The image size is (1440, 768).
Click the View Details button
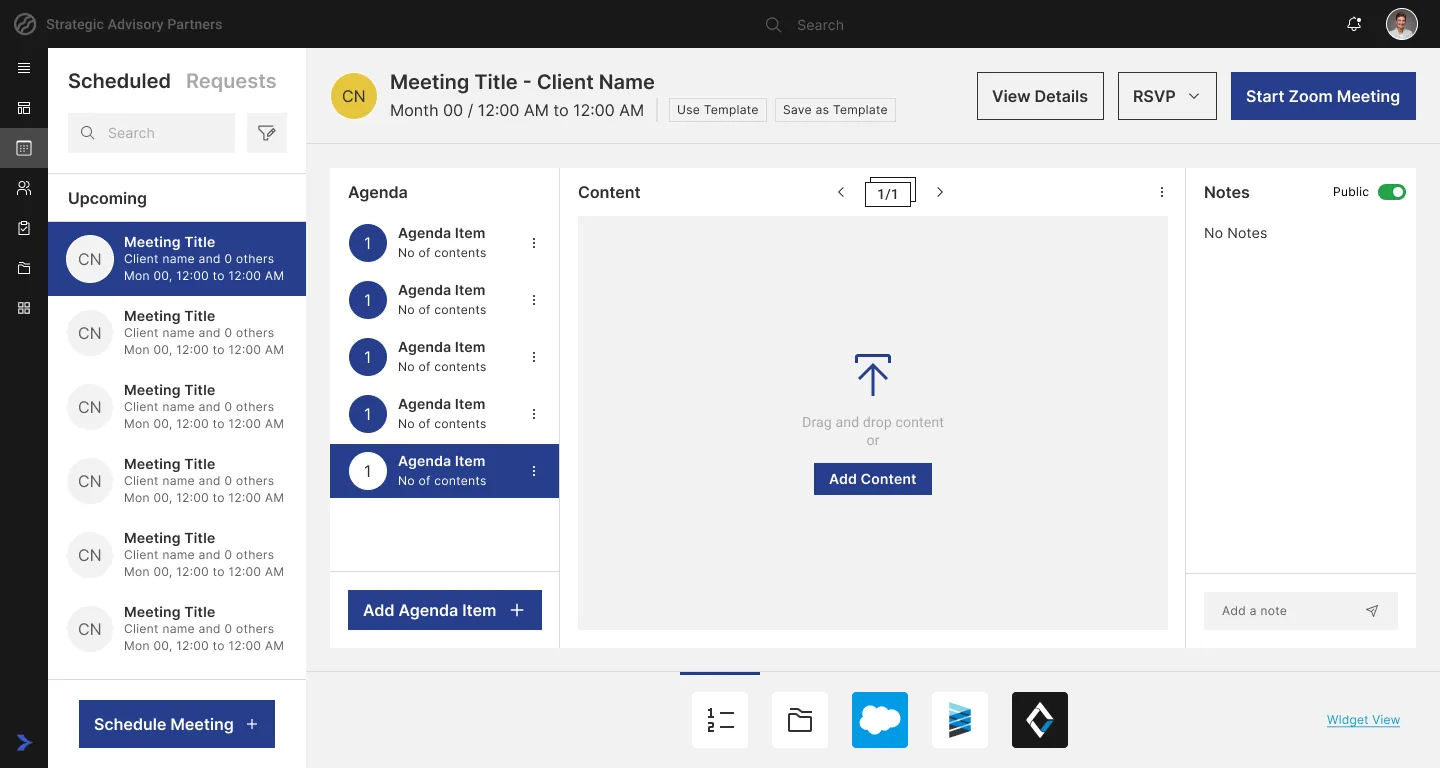coord(1040,96)
